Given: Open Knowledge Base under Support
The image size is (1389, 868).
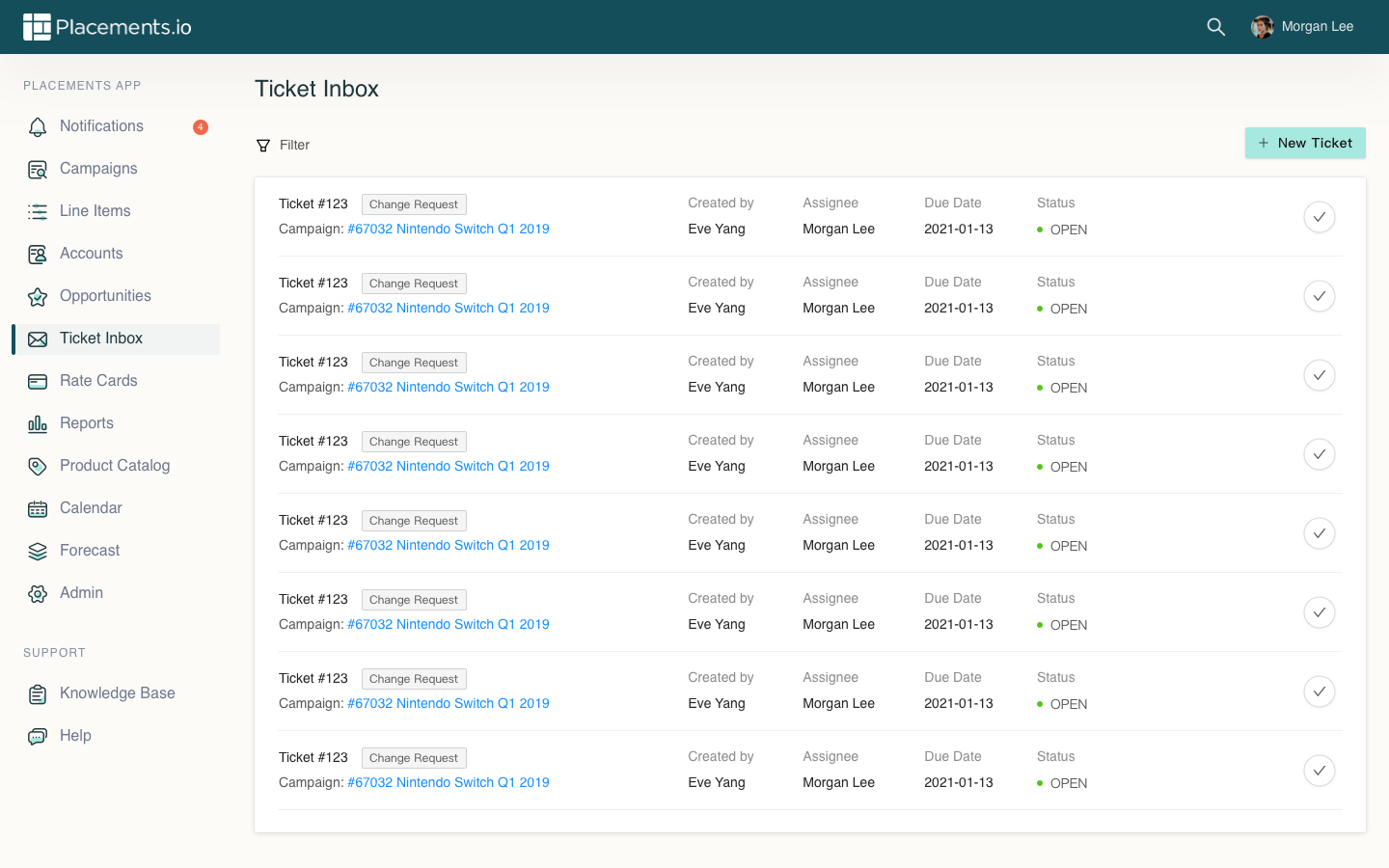Looking at the screenshot, I should pos(117,693).
